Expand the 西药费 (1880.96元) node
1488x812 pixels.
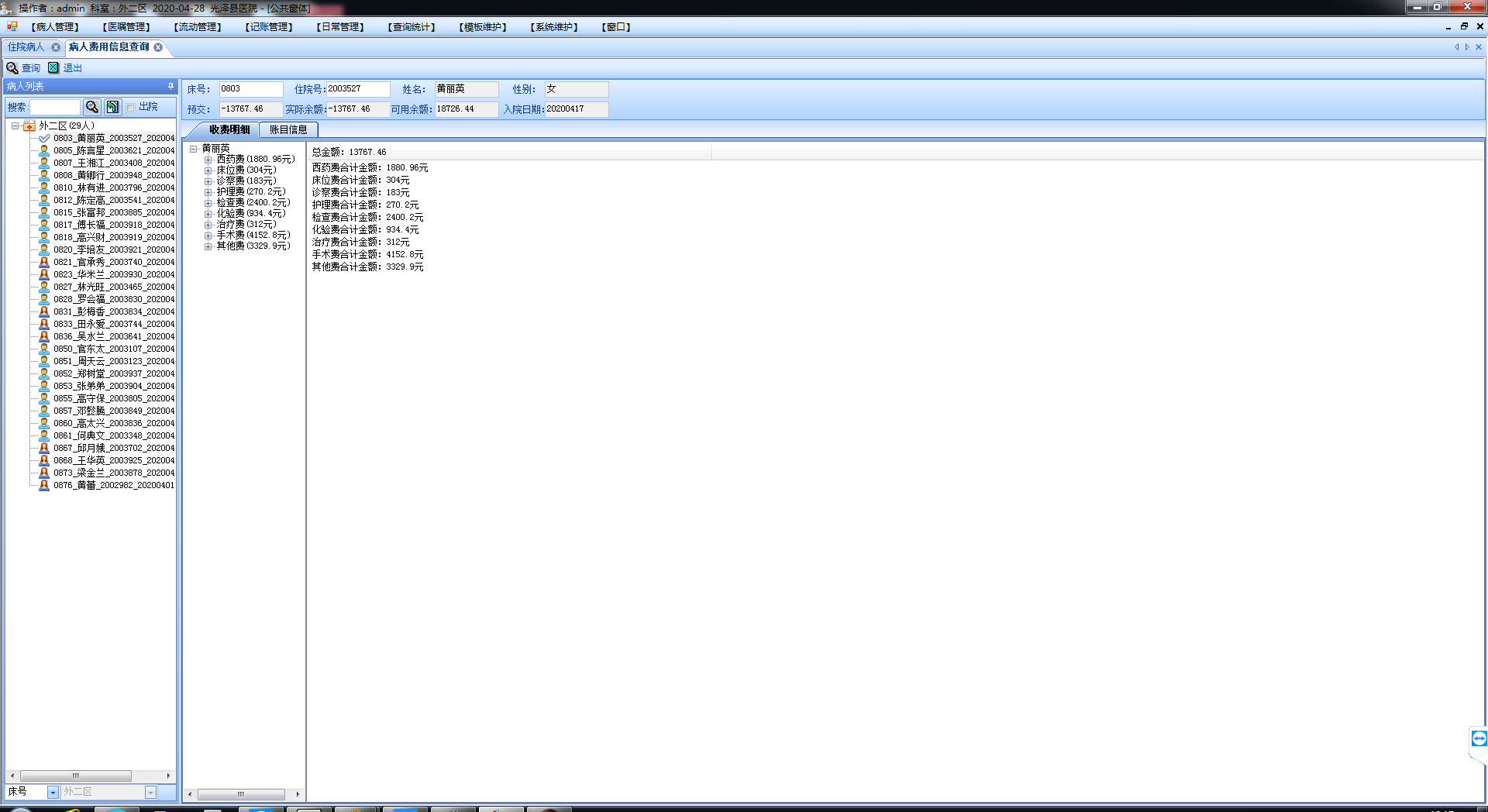click(x=208, y=160)
